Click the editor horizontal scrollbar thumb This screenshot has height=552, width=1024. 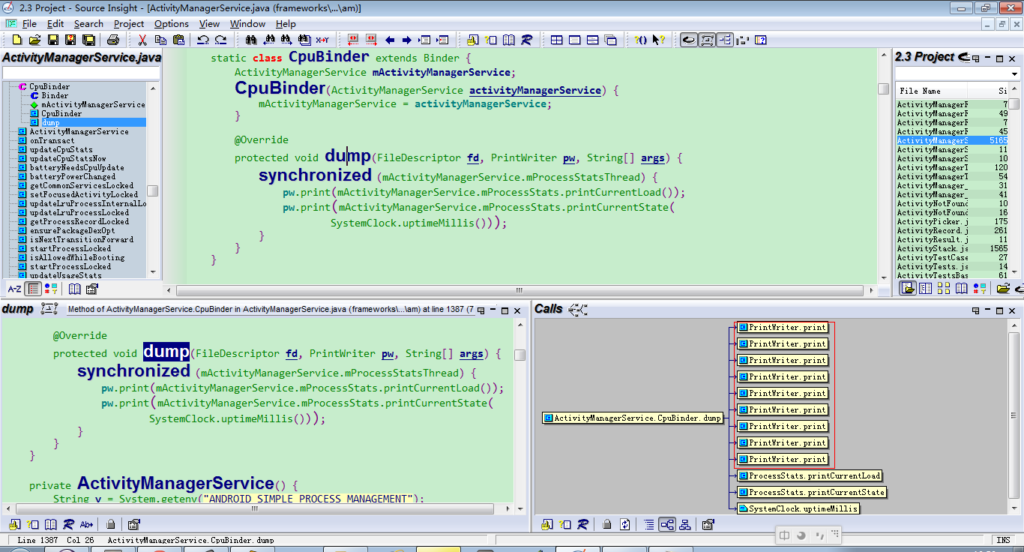point(519,290)
